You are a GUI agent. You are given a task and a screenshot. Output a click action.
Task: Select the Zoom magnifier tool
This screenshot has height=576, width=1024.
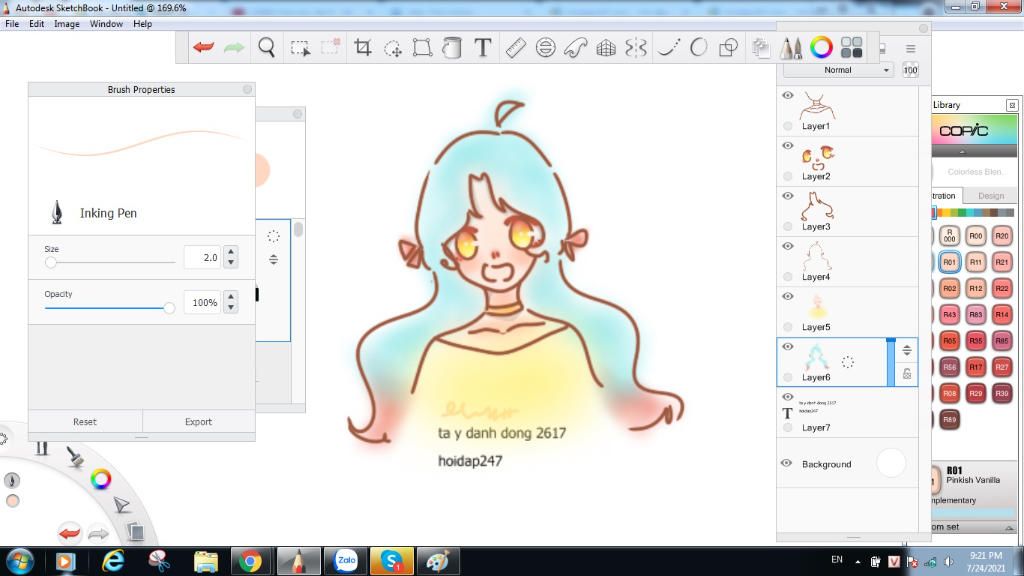[x=266, y=47]
